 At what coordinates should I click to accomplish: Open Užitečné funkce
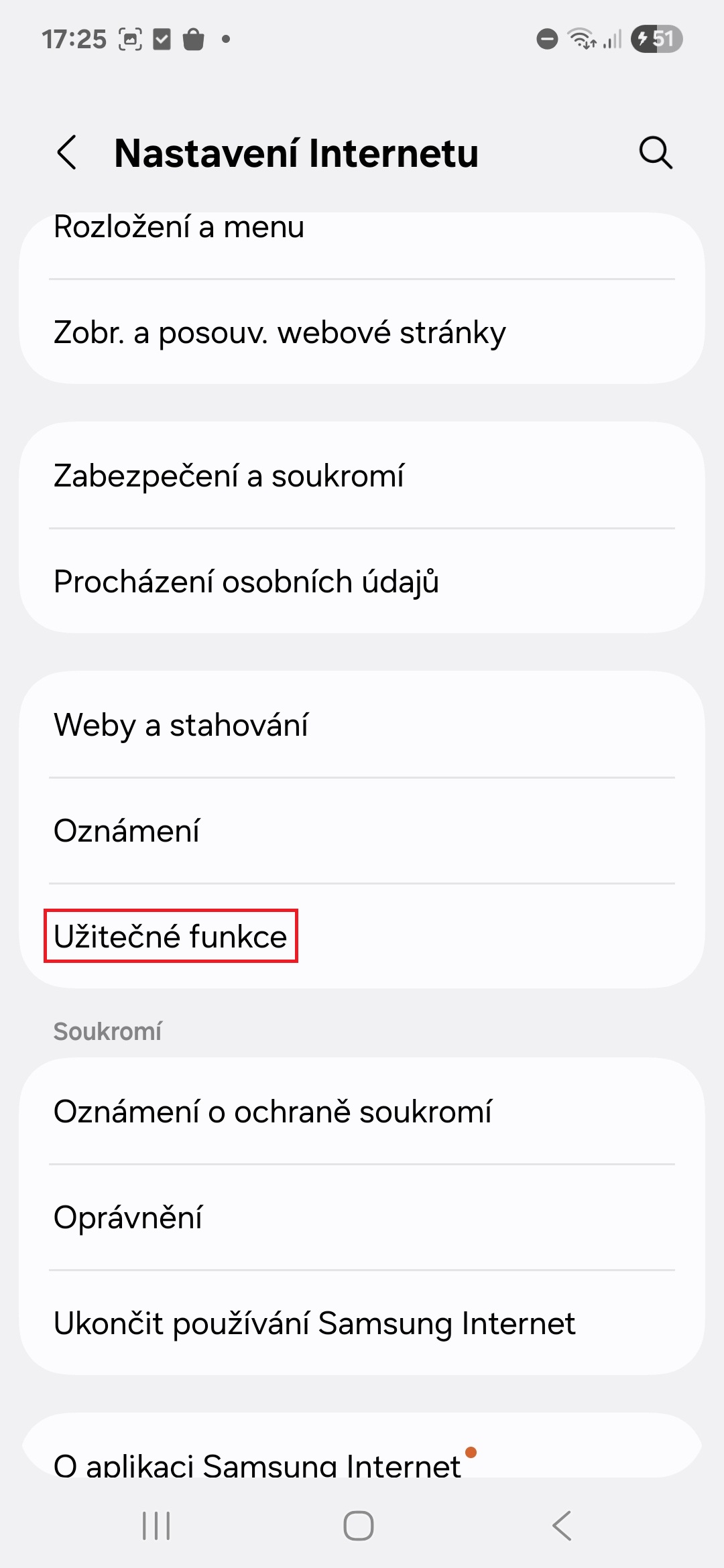(x=362, y=936)
